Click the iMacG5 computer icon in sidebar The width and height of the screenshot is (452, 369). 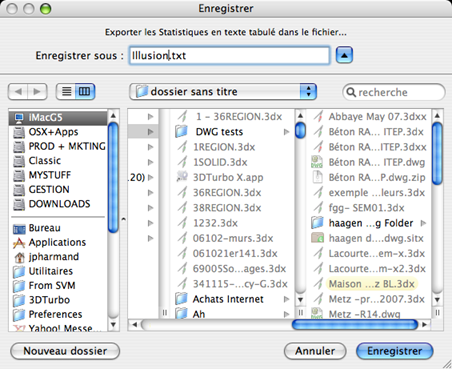click(19, 117)
